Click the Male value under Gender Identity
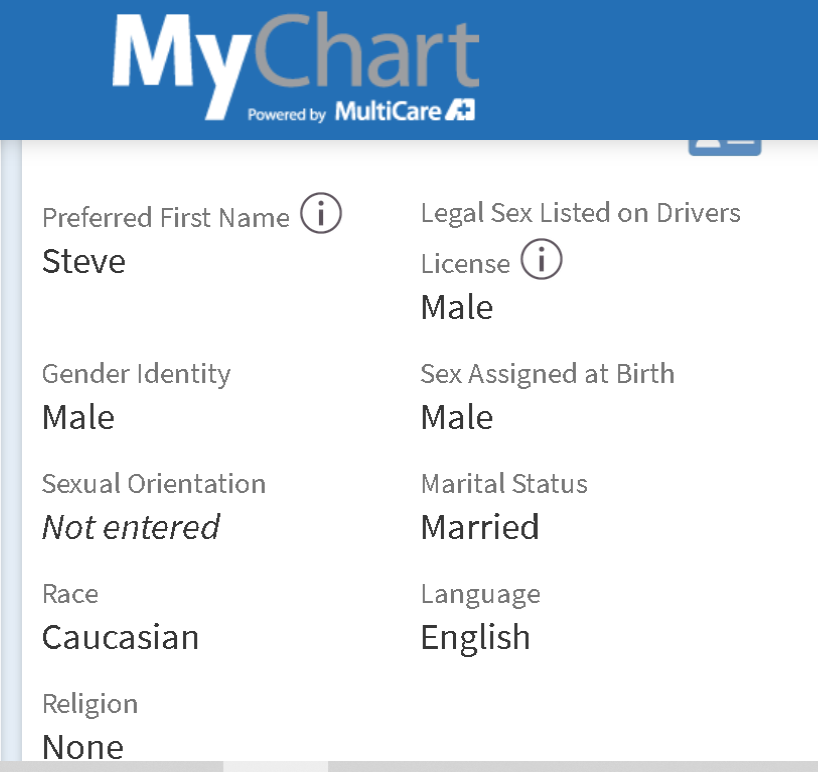Image resolution: width=818 pixels, height=772 pixels. tap(78, 417)
